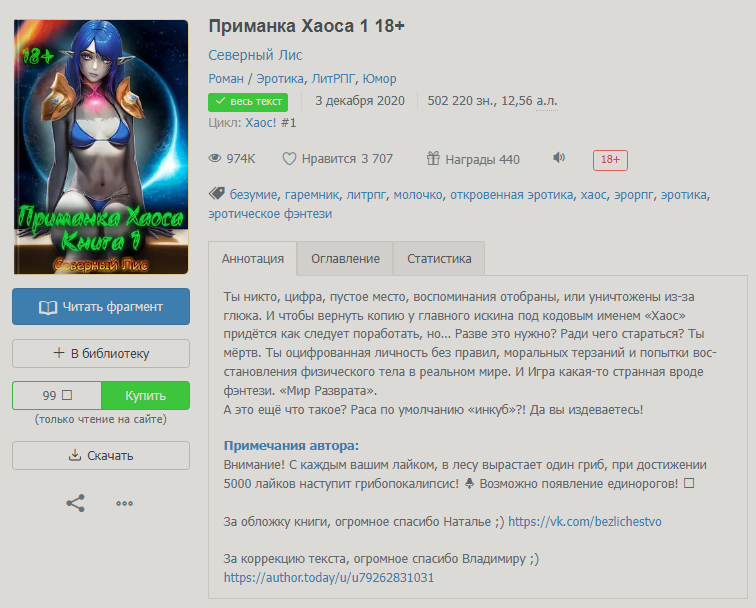This screenshot has width=756, height=608.
Task: Click the book cover thumbnail
Action: (x=101, y=147)
